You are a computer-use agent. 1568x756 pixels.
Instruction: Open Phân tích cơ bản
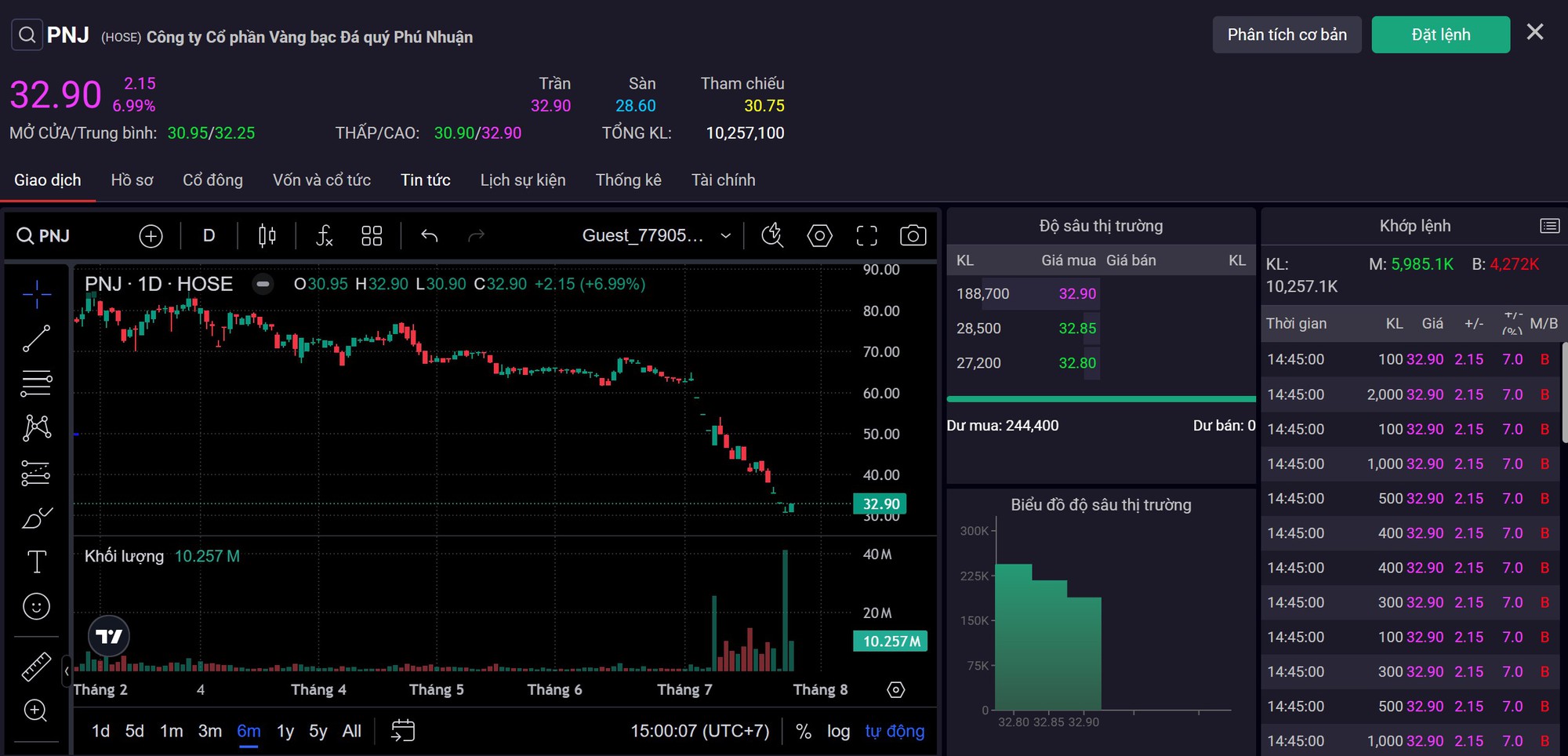click(1287, 35)
